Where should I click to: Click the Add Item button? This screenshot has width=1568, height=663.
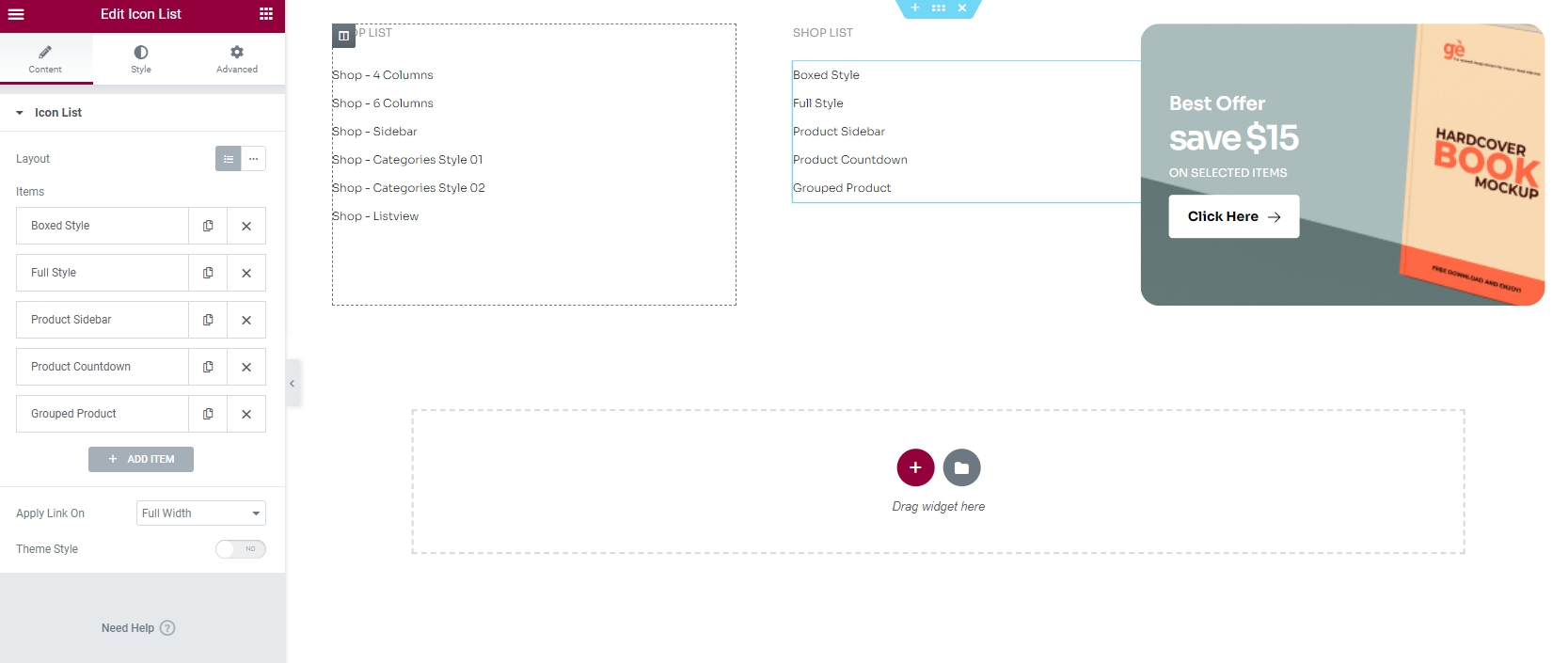coord(141,459)
